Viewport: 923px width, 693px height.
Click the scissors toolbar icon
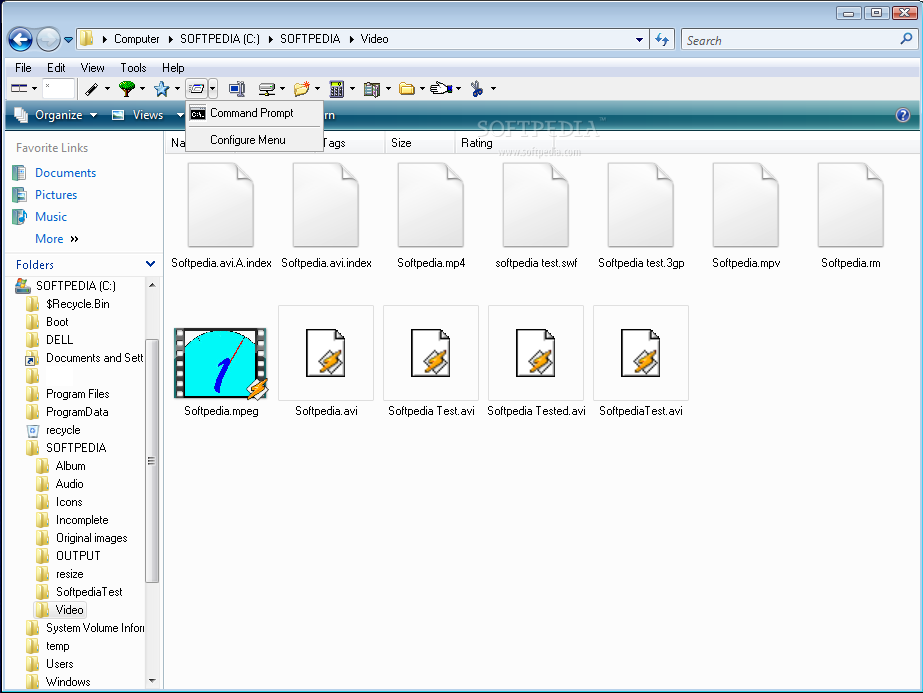[x=477, y=89]
